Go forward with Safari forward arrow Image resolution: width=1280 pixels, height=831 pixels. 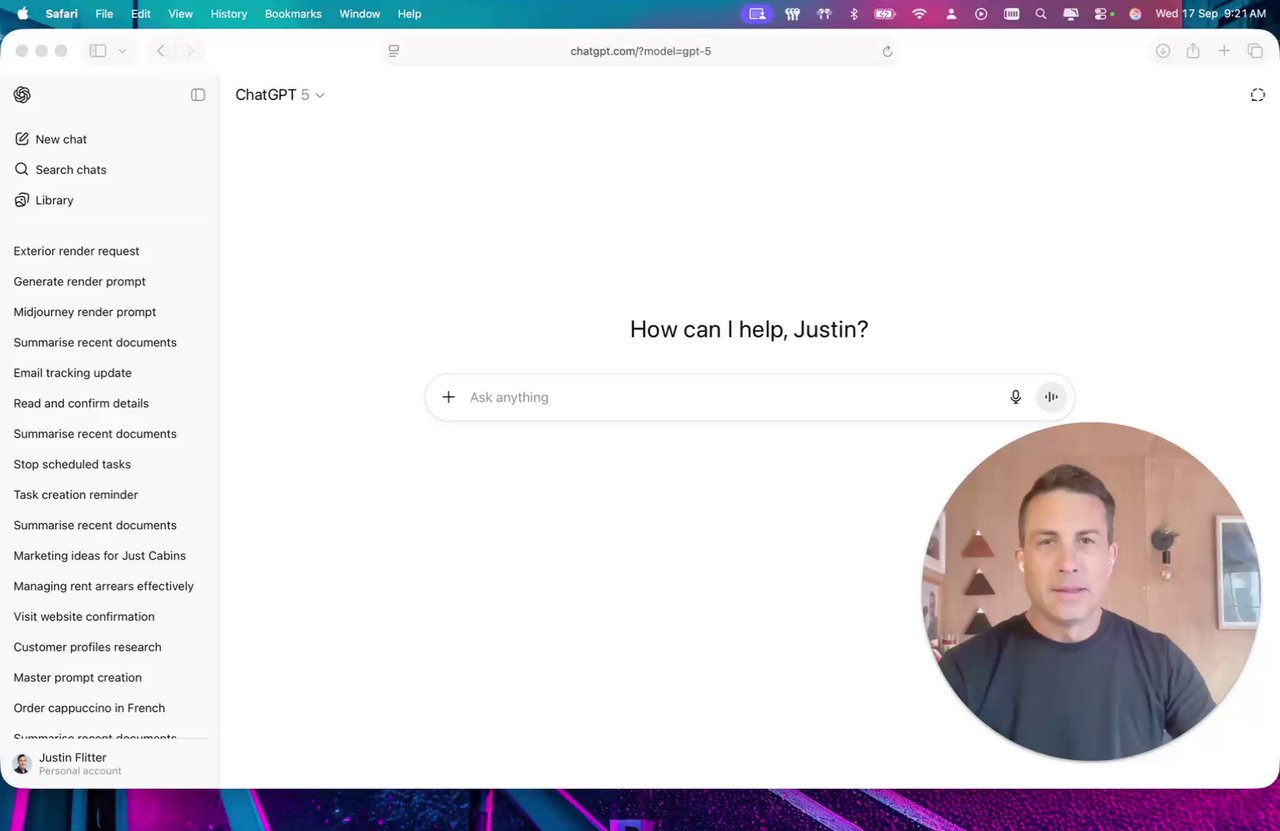(x=190, y=51)
